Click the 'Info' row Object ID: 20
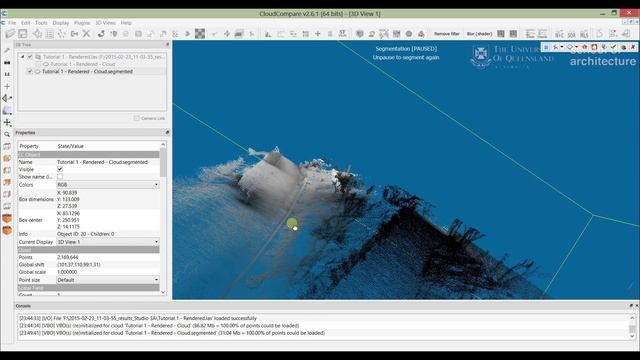Image resolution: width=640 pixels, height=360 pixels. pyautogui.click(x=85, y=234)
